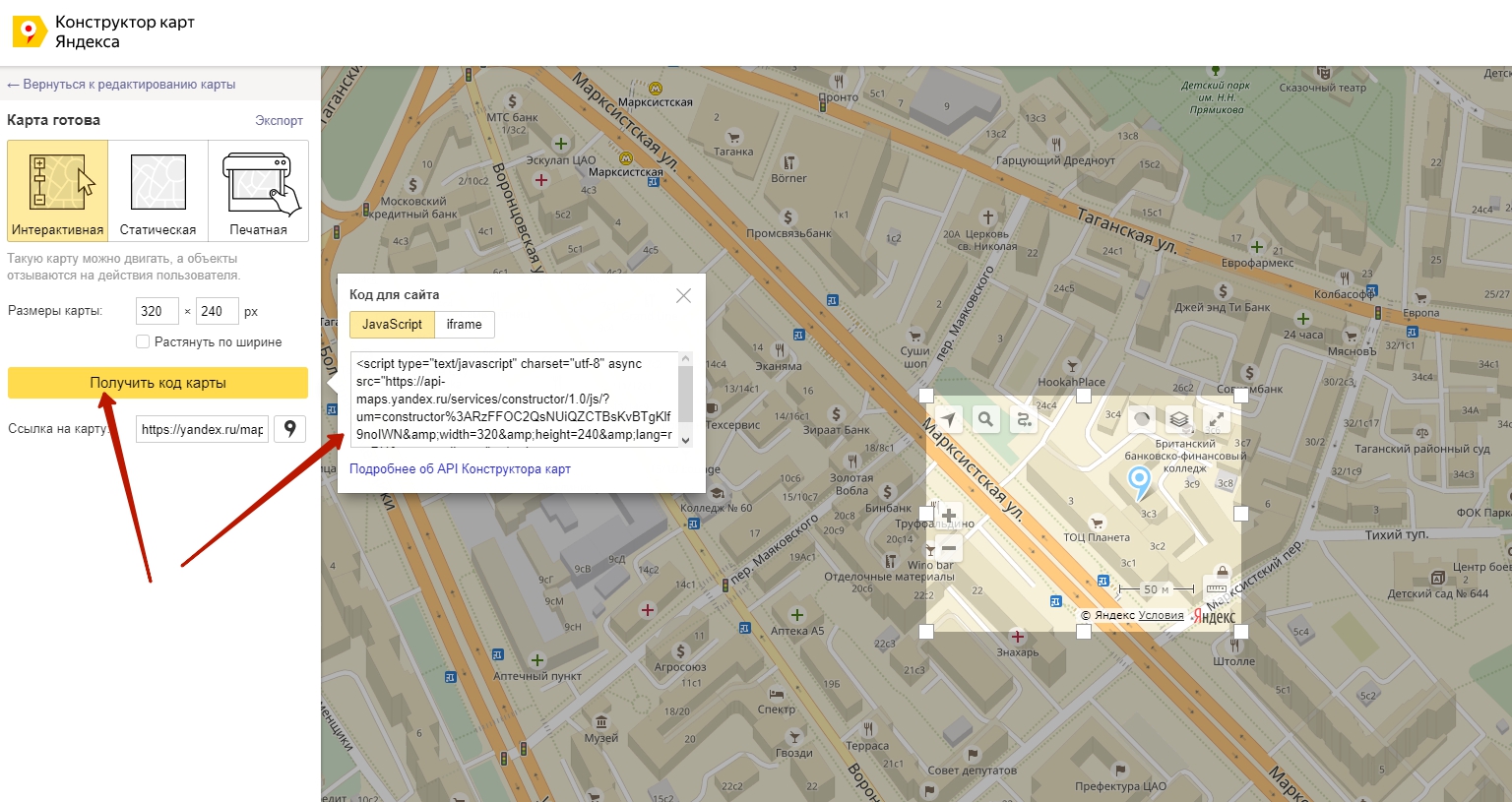This screenshot has width=1512, height=802.
Task: Zoom out with the minus button
Action: (x=949, y=548)
